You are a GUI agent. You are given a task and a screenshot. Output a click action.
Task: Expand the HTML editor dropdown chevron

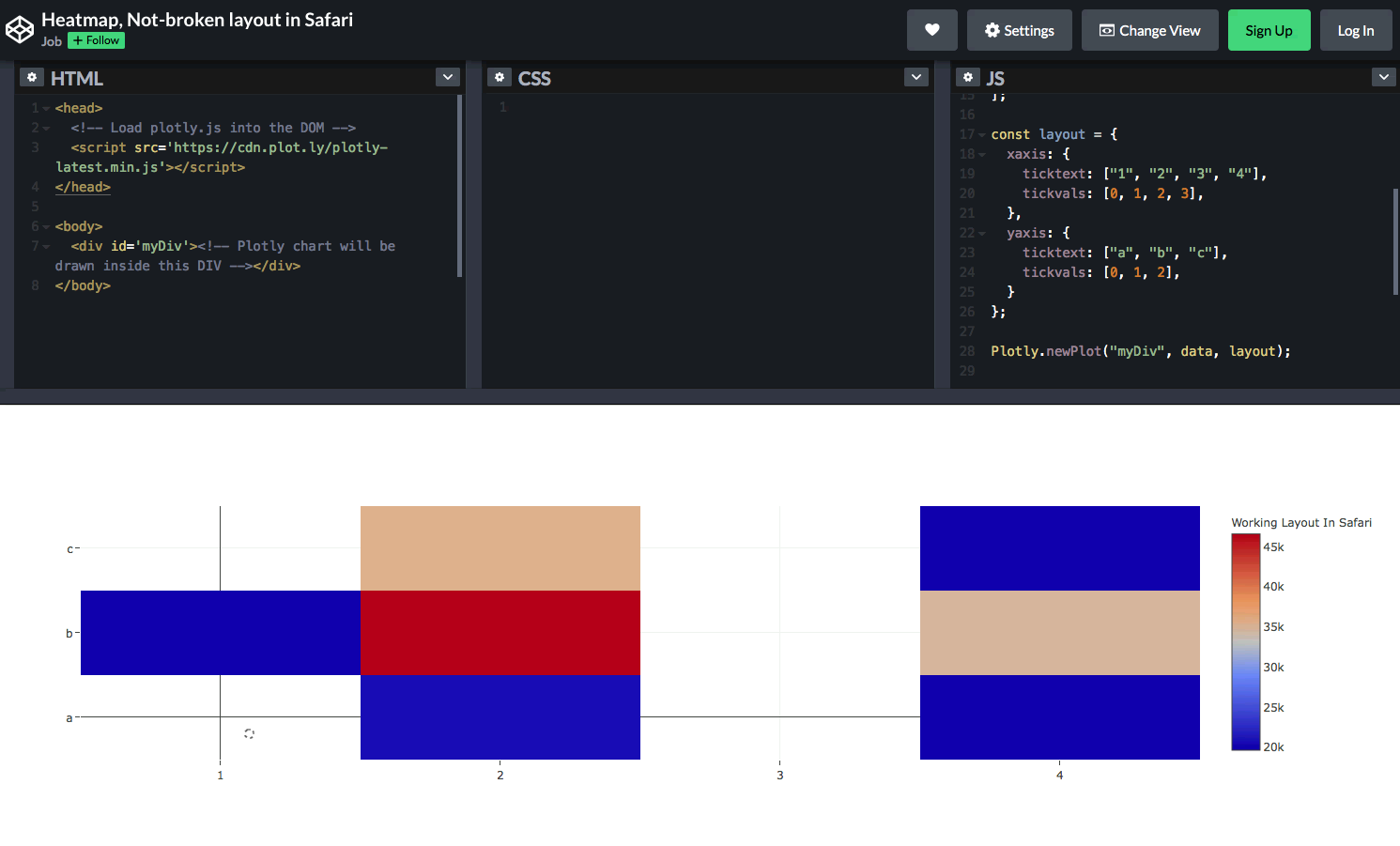(x=448, y=77)
